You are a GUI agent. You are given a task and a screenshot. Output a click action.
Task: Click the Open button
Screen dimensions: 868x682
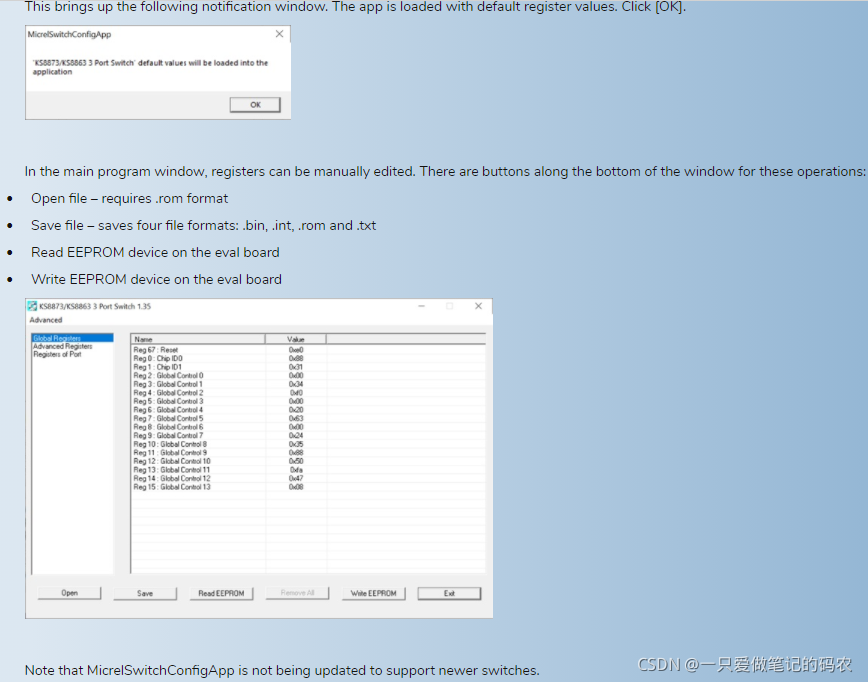pos(69,593)
